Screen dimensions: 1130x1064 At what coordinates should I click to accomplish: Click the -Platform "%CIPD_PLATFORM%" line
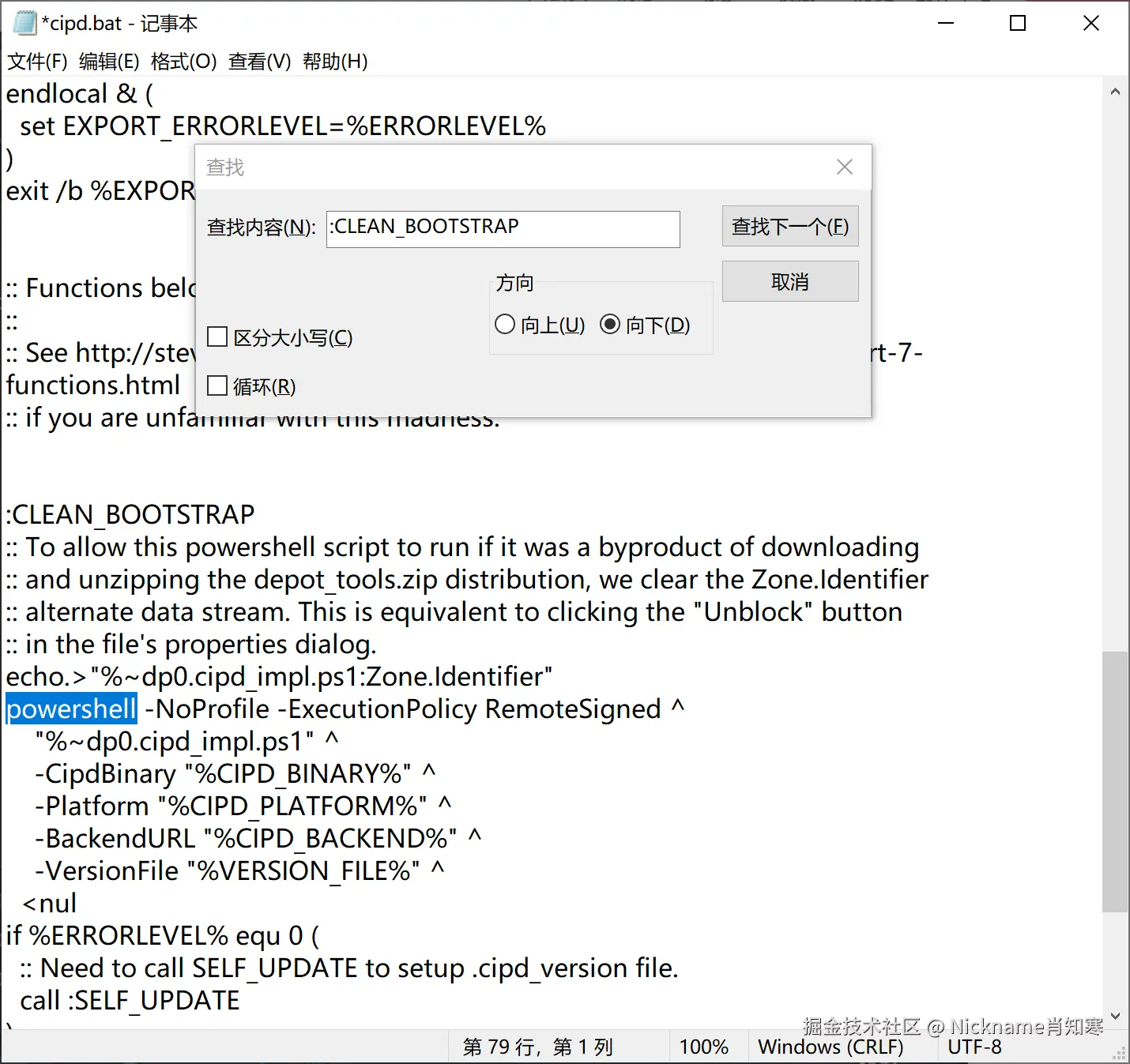[x=243, y=806]
